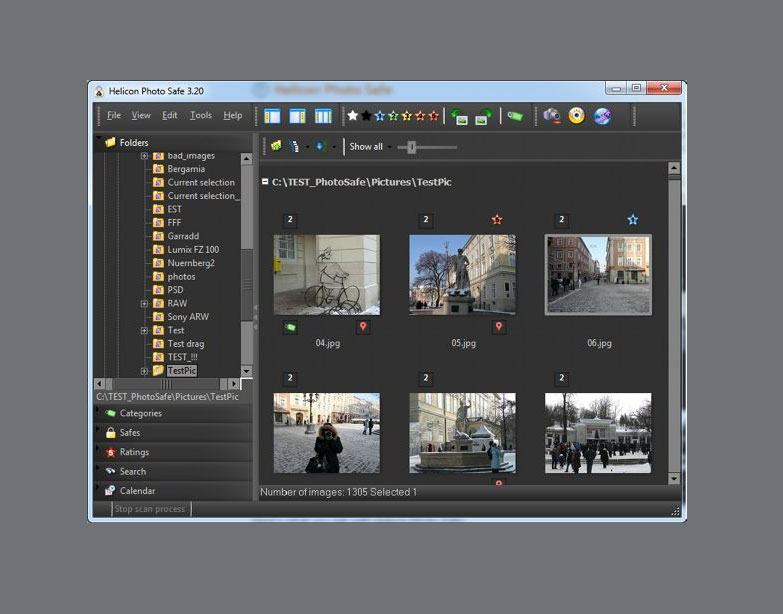Click the red geotag pin under 04.jpg
This screenshot has height=614, width=783.
pos(363,326)
